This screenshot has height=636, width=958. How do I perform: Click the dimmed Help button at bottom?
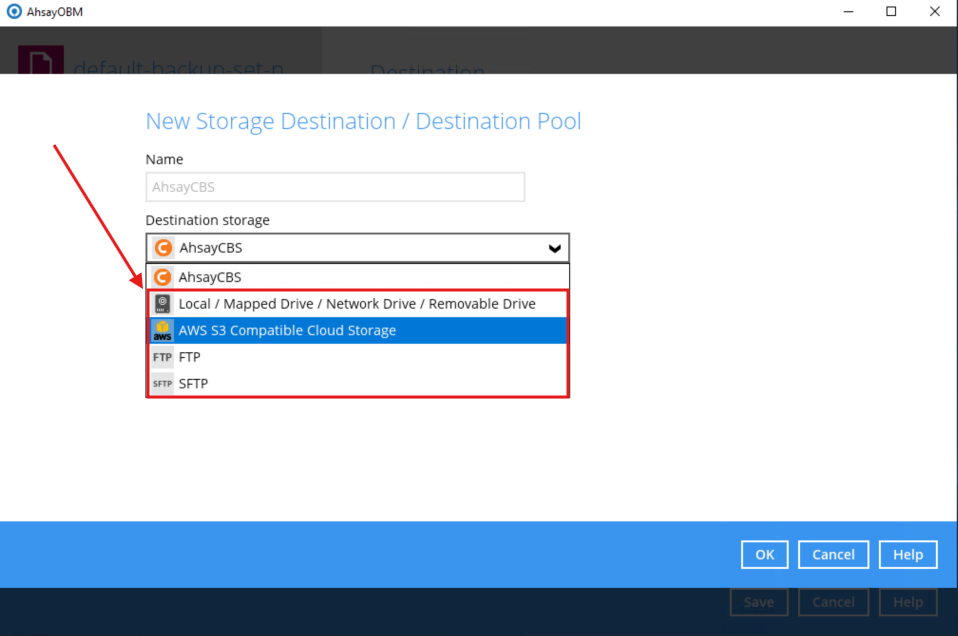point(908,602)
